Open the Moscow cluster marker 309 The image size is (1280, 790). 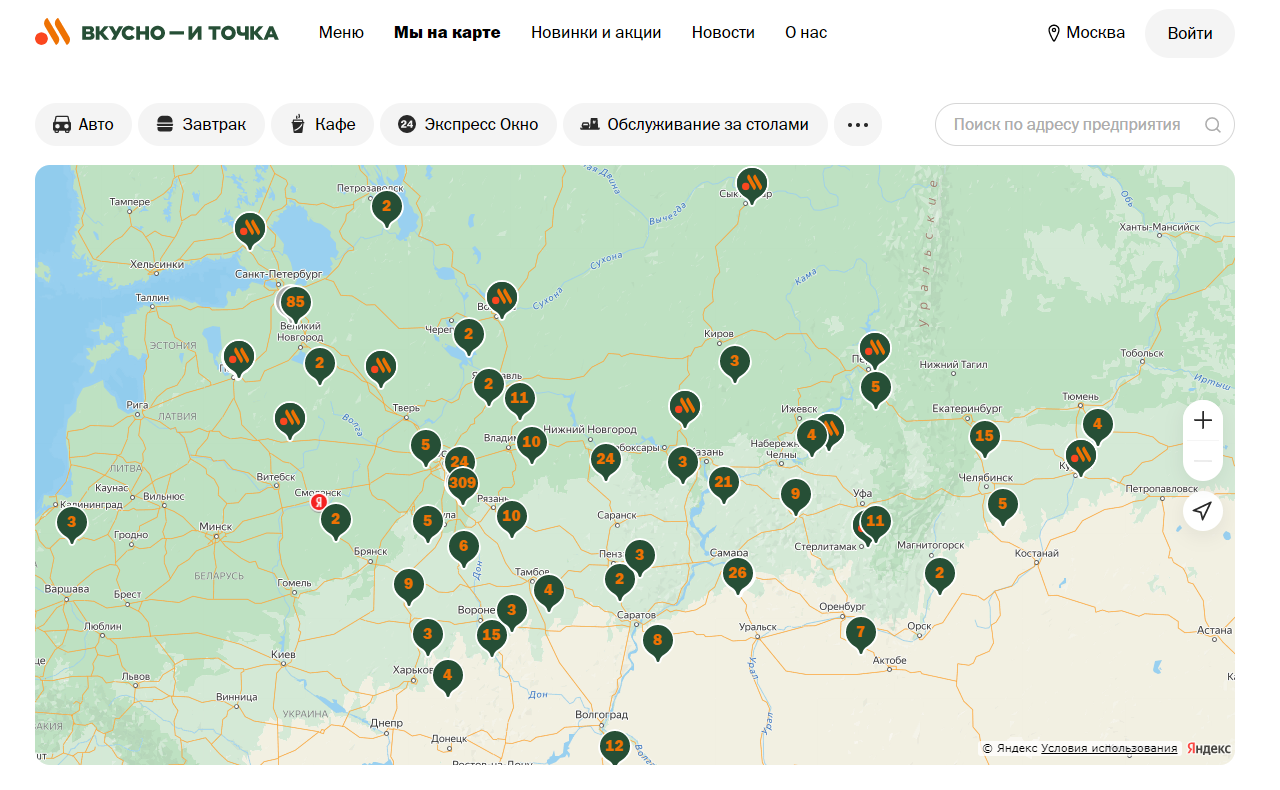coord(462,485)
